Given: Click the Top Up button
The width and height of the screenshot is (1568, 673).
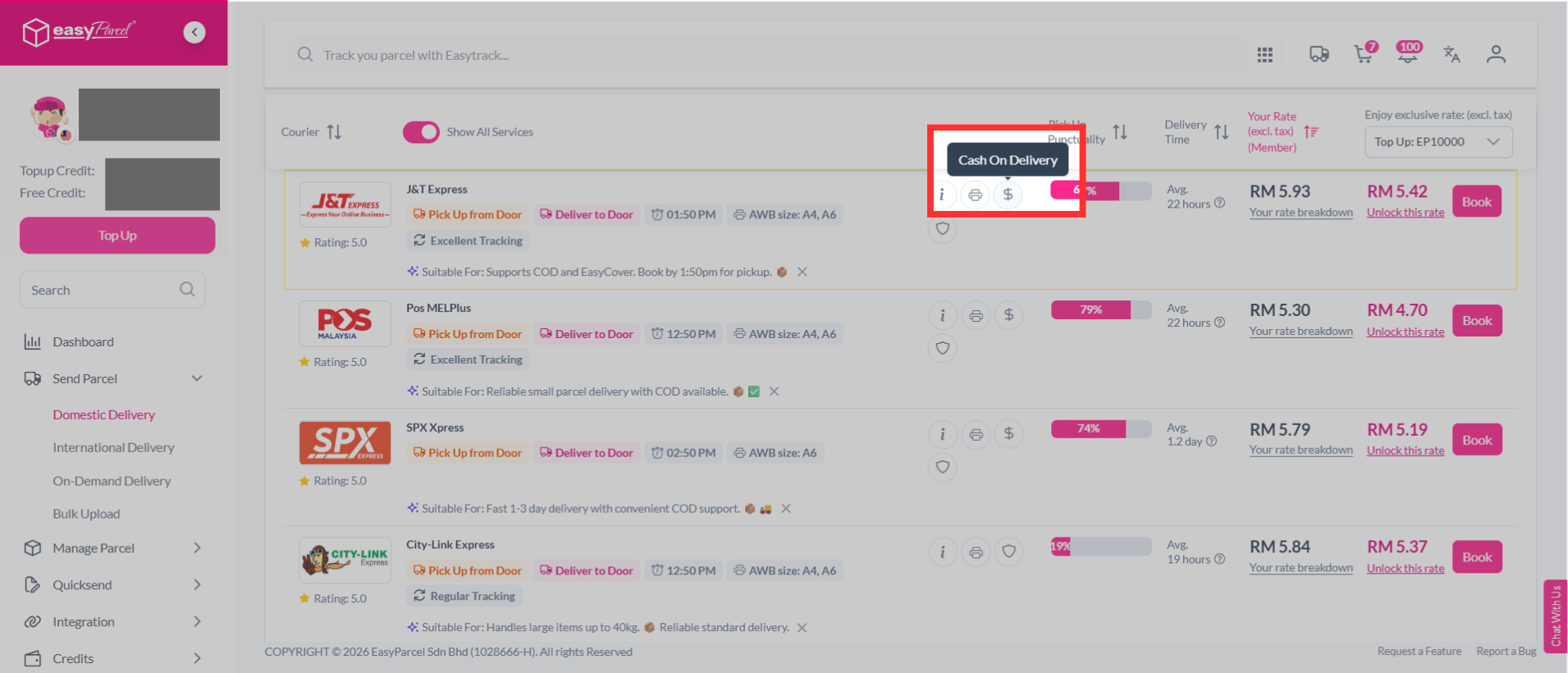Looking at the screenshot, I should coord(117,236).
